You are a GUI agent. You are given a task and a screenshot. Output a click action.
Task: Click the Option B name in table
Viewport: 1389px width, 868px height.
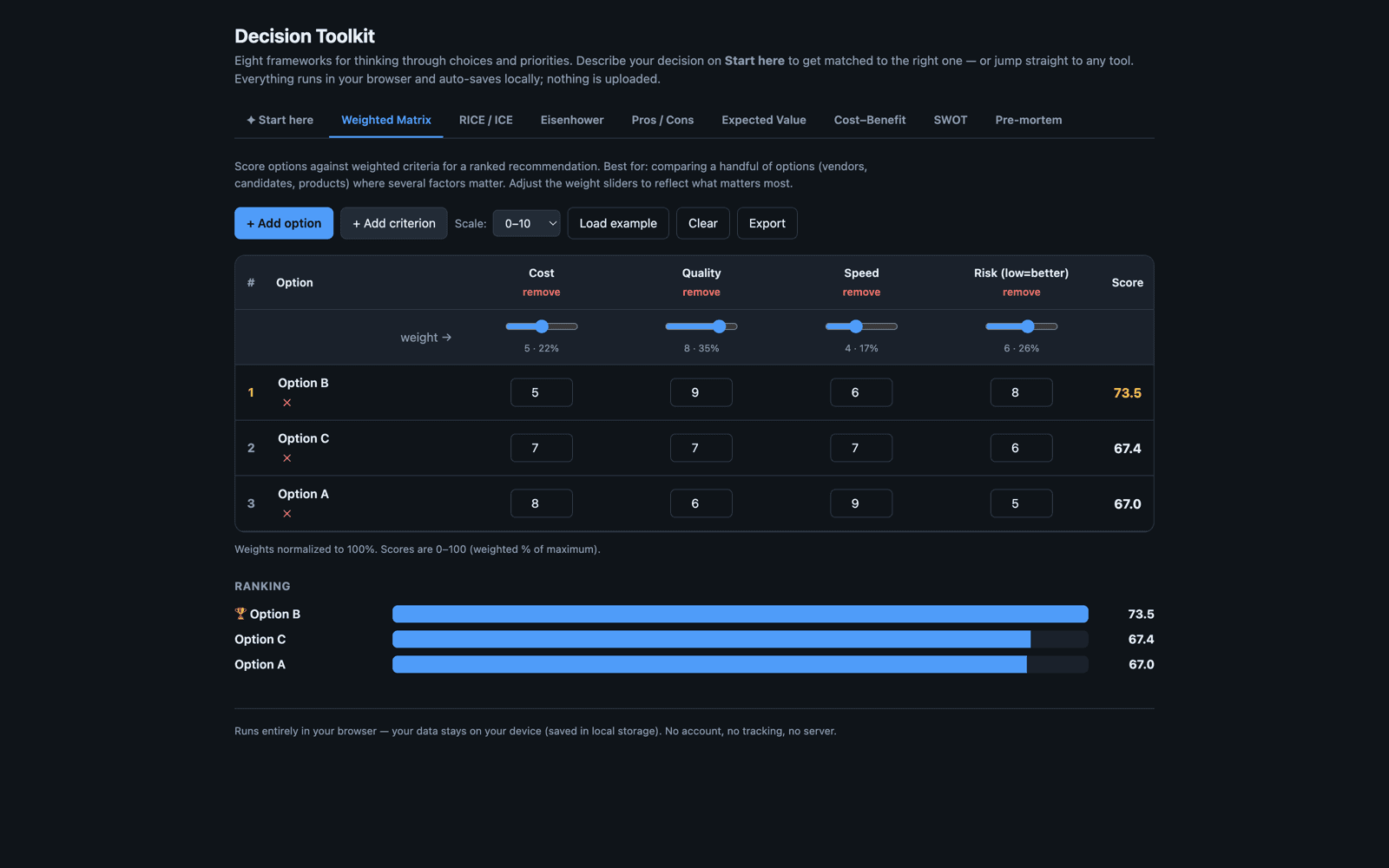click(303, 383)
